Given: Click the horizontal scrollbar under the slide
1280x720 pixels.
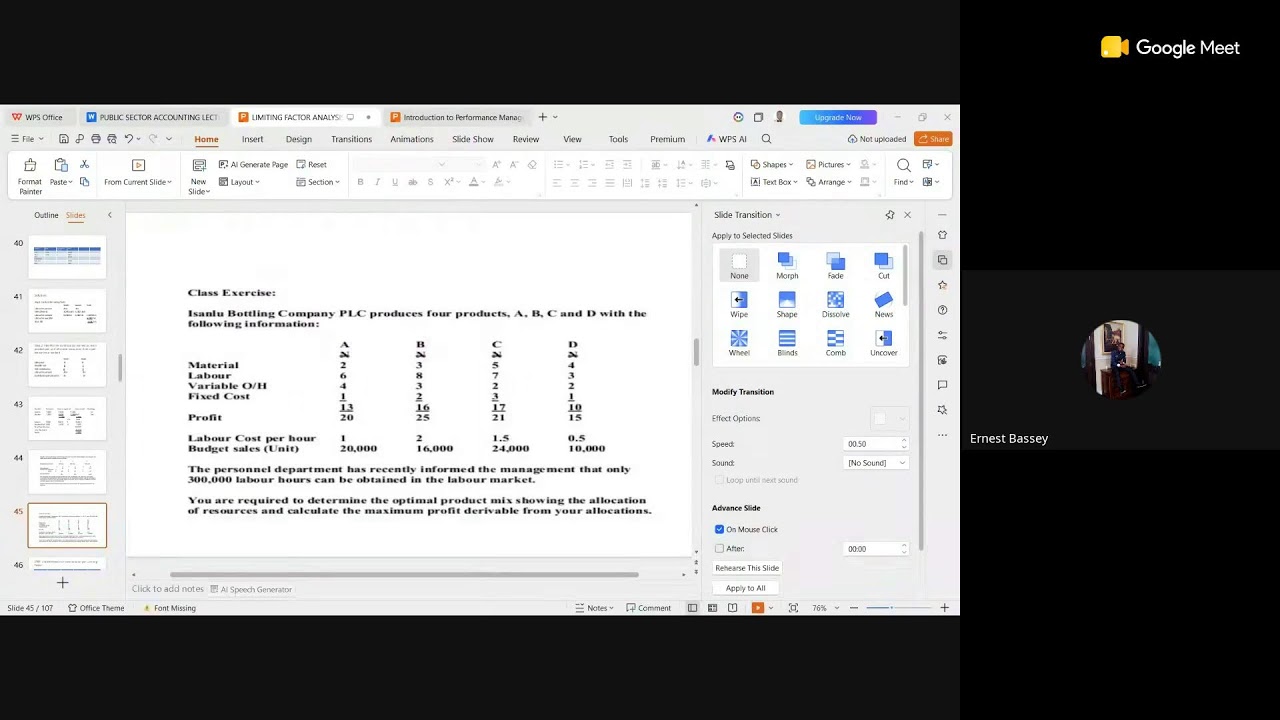Looking at the screenshot, I should pos(404,574).
